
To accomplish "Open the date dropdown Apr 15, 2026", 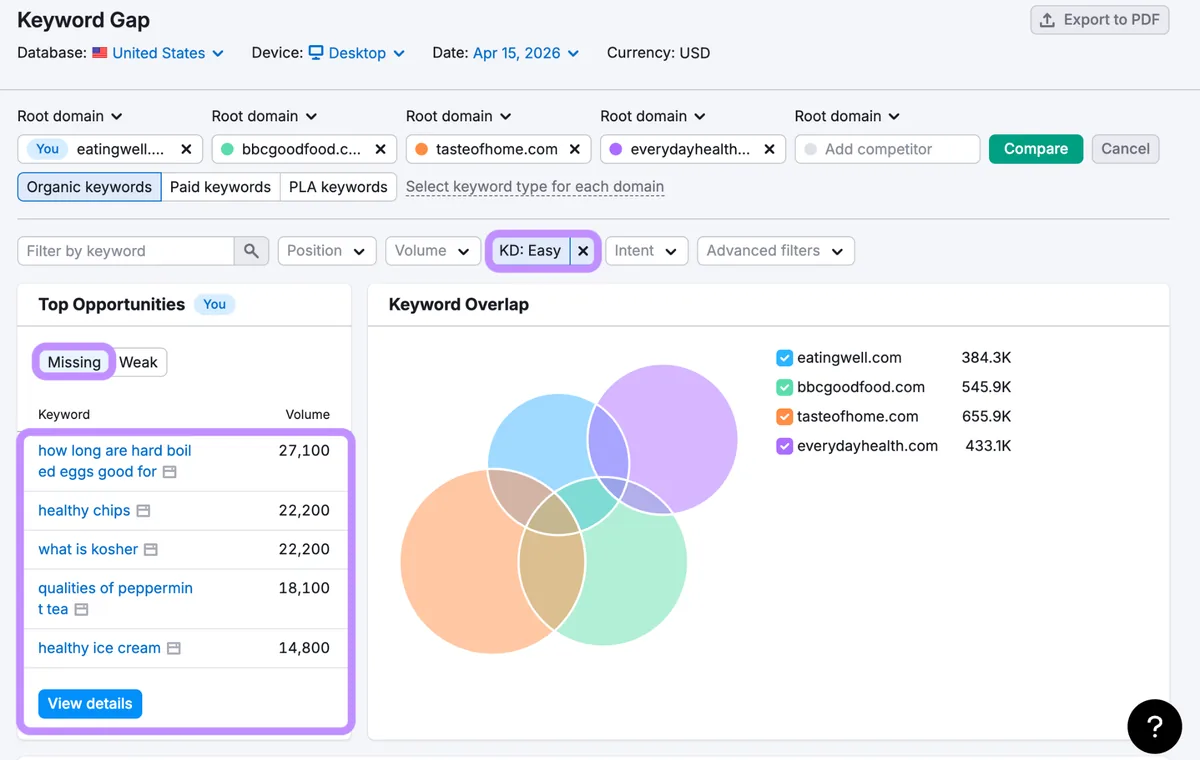I will point(526,53).
